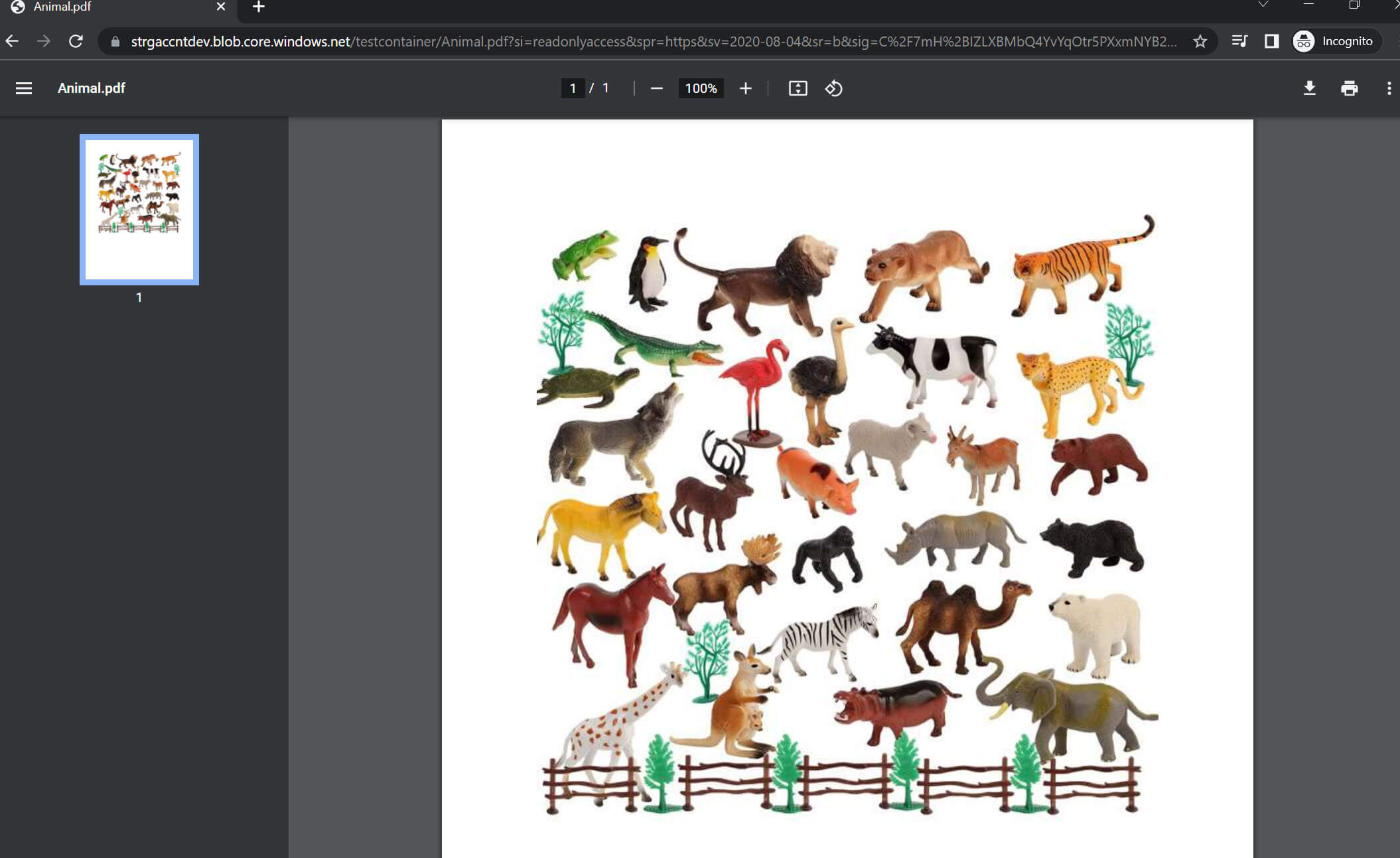Toggle the PDF sidebar hamburger menu
1400x858 pixels.
[x=24, y=88]
